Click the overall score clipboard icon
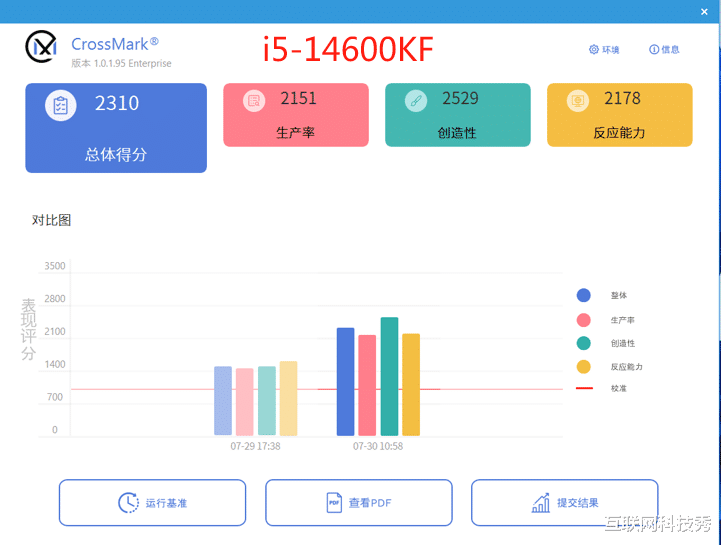Viewport: 721px width, 545px height. pyautogui.click(x=61, y=105)
